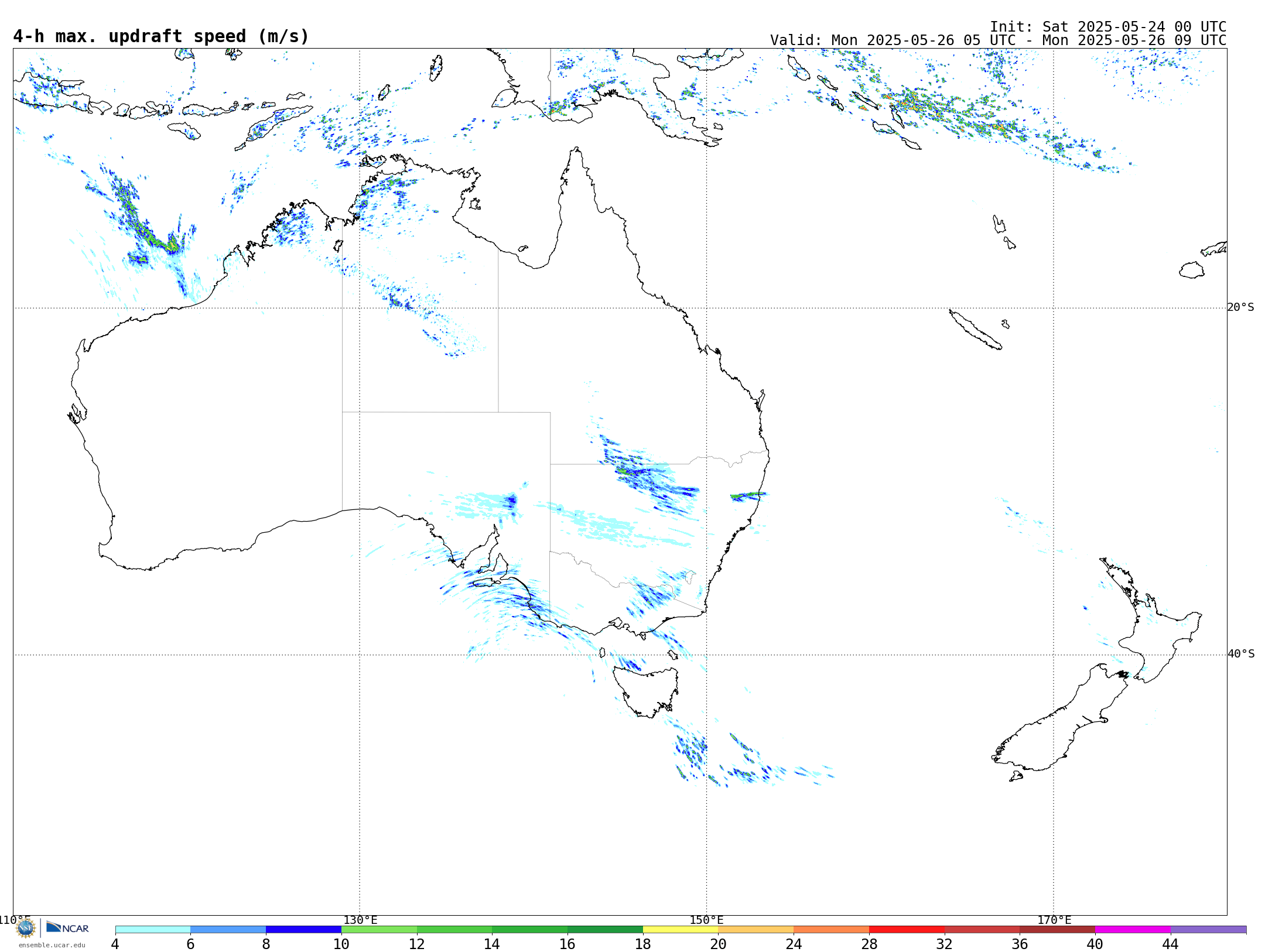Image resolution: width=1265 pixels, height=952 pixels.
Task: Click the colorbar tick label "14"
Action: (x=492, y=944)
